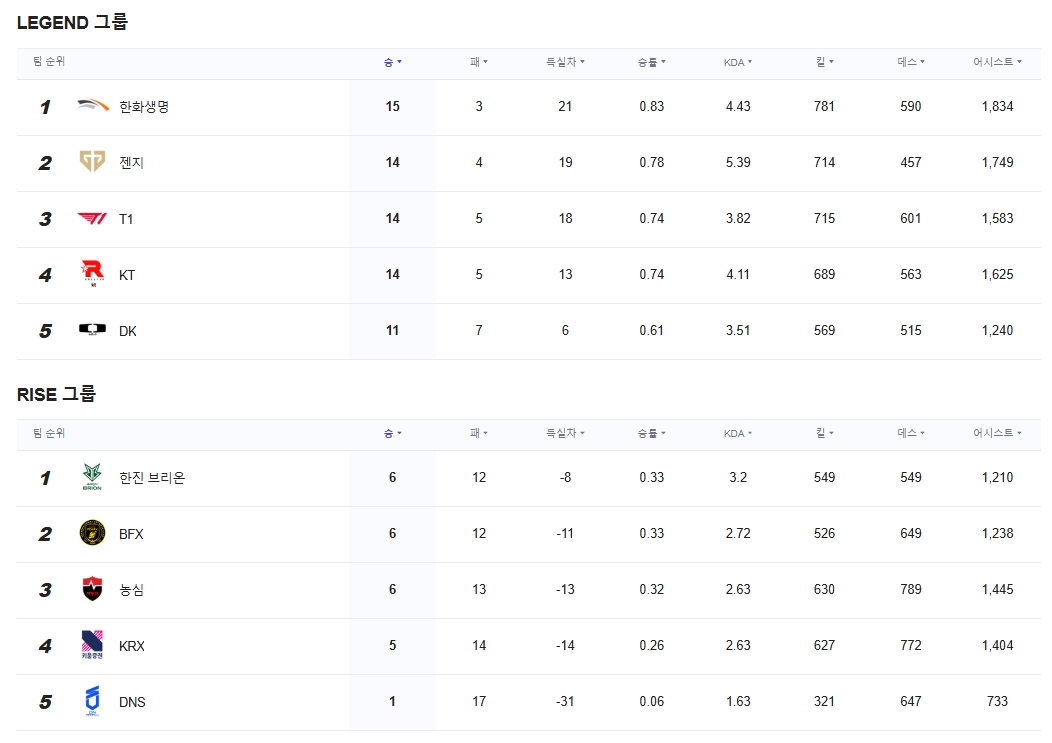The height and width of the screenshot is (743, 1052).
Task: Sort RISE group by 득실차 column
Action: pos(565,433)
